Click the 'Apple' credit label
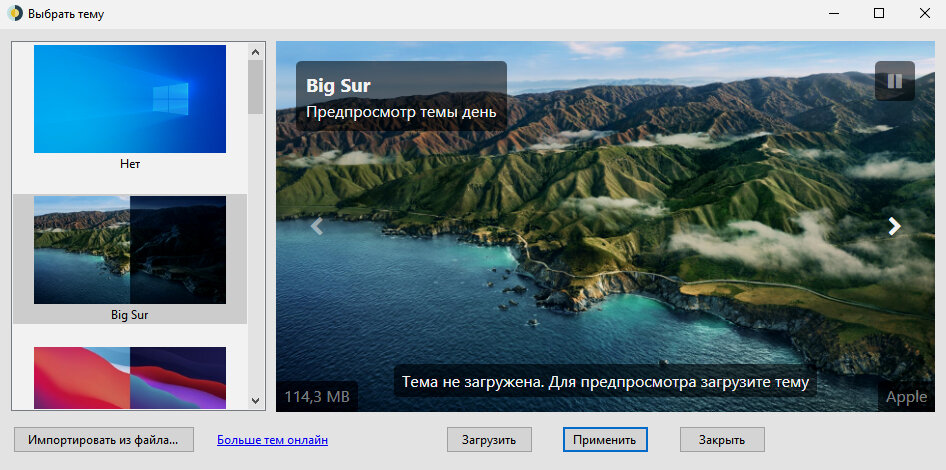Screen dimensions: 946x470 pyautogui.click(x=906, y=396)
